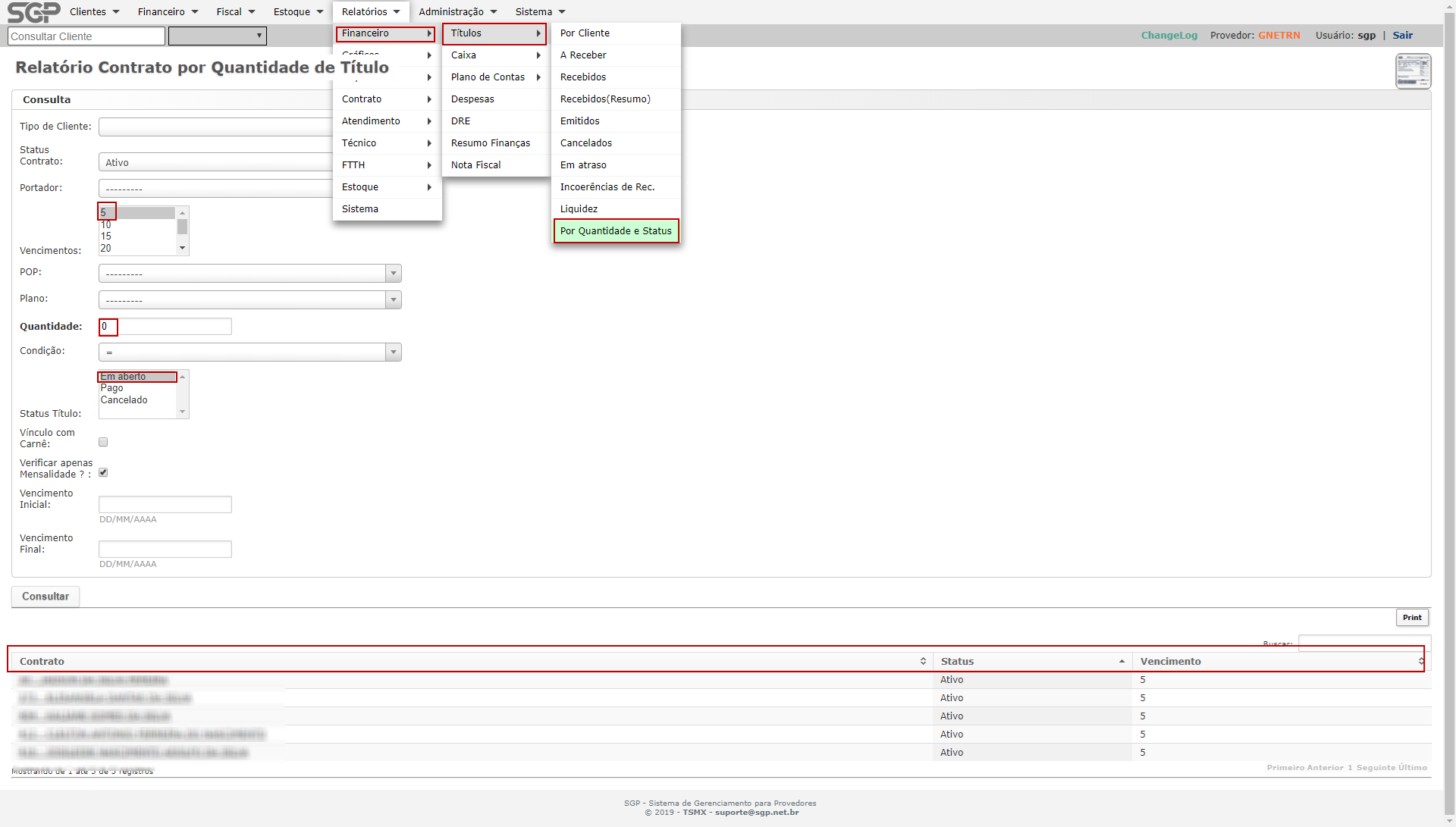Sort by Status column arrow
Screen dimensions: 1456x827
[1122, 662]
